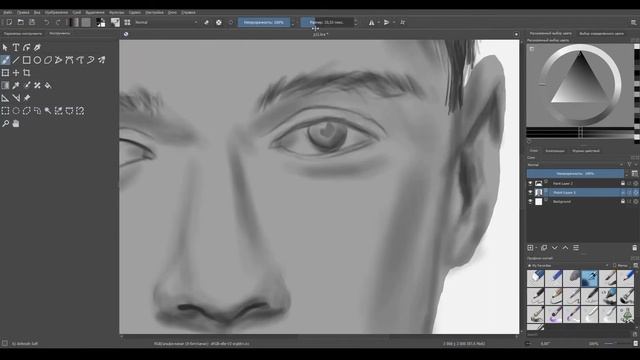Select the Freehand Brush tool
This screenshot has height=360, width=640.
point(5,60)
